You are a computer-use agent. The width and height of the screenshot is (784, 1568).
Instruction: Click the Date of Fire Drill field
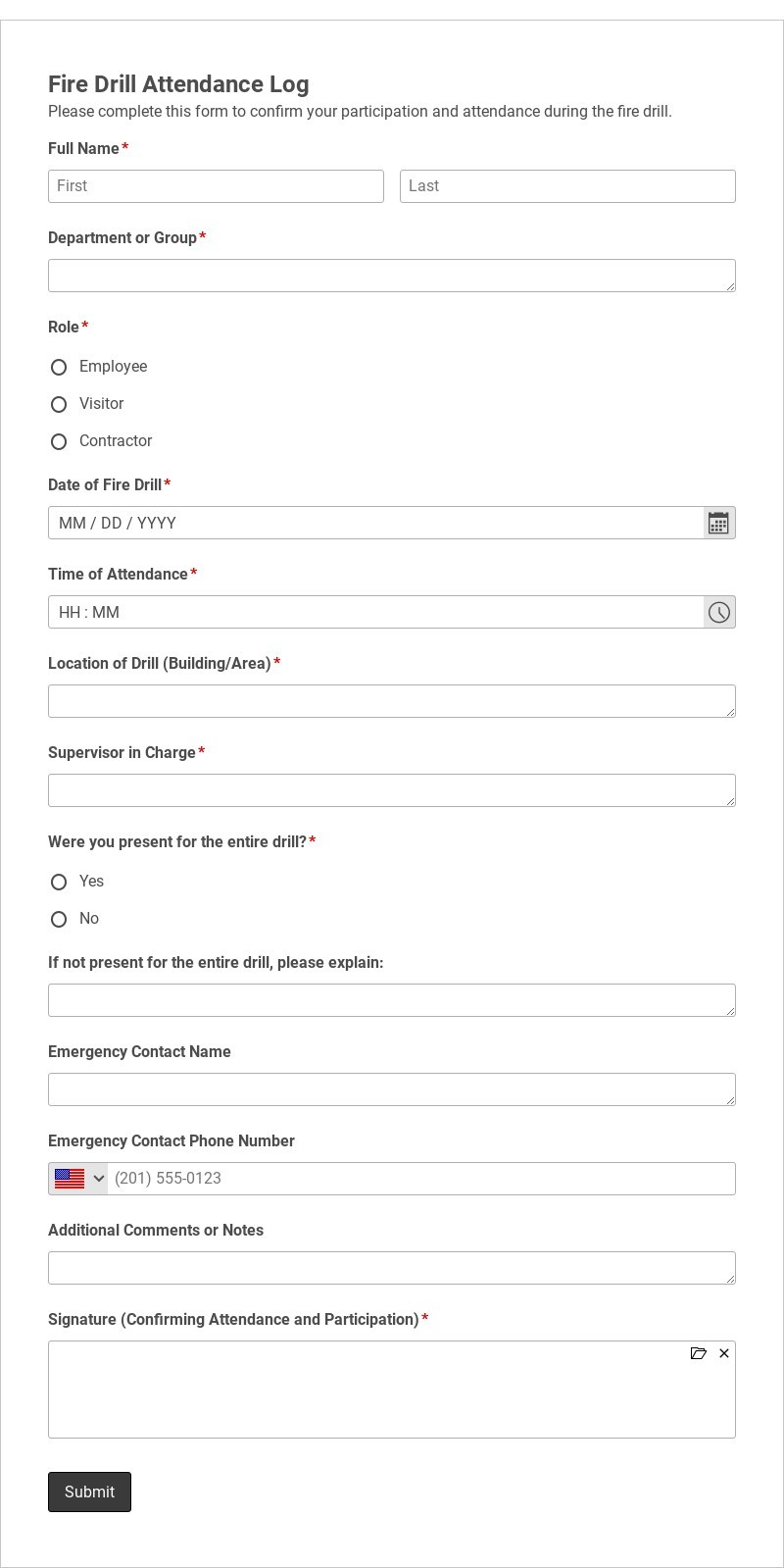376,523
